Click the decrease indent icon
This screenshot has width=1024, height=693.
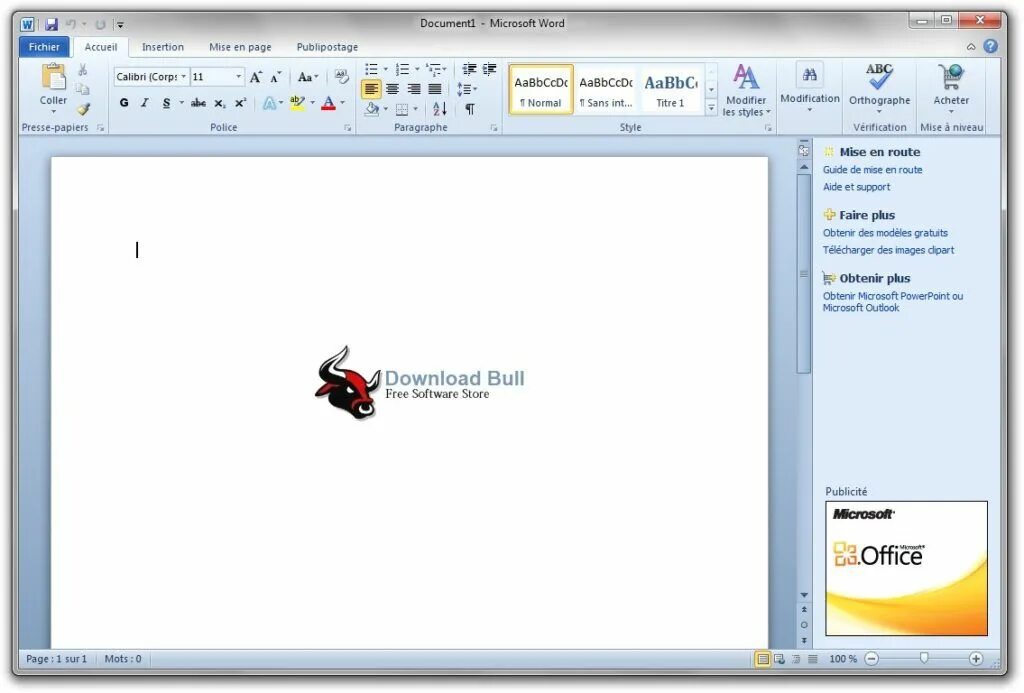coord(469,69)
